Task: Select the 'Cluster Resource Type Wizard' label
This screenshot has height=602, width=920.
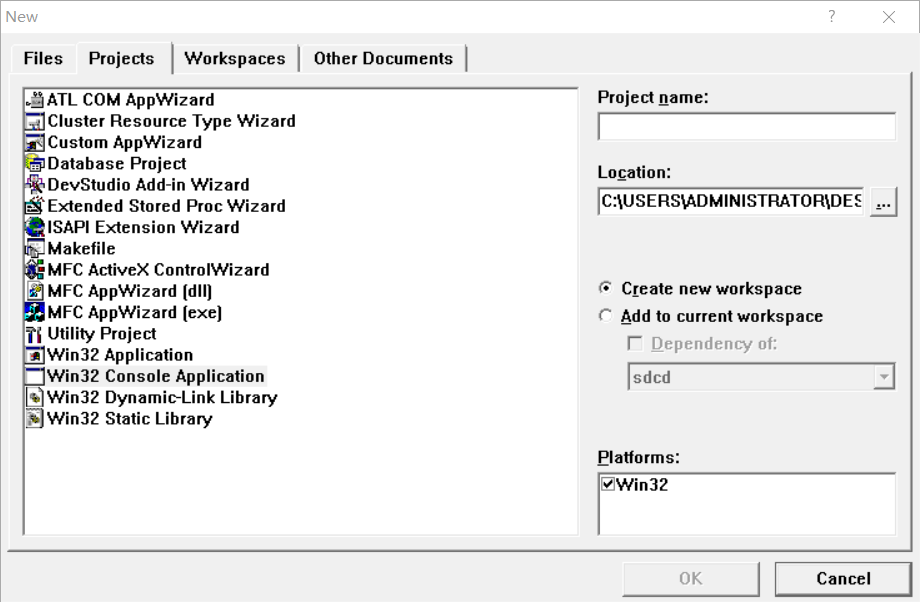Action: [171, 121]
